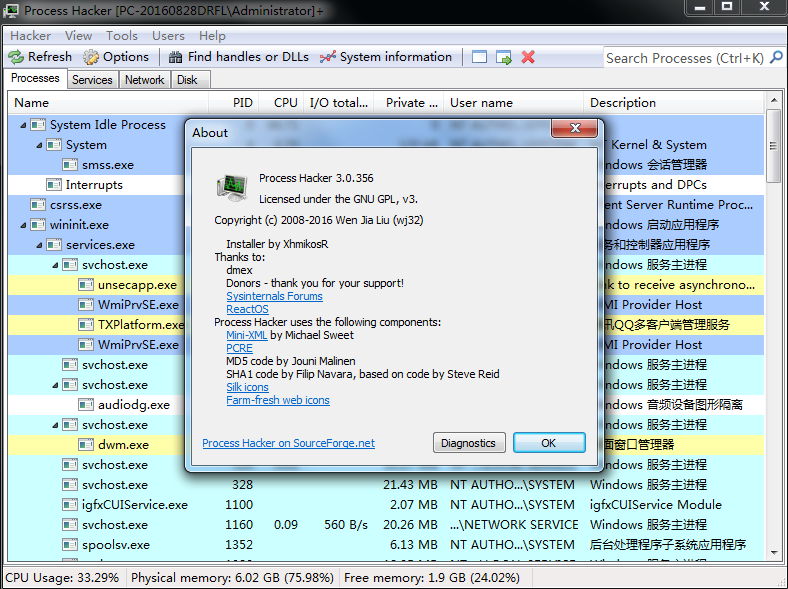This screenshot has height=589, width=788.
Task: Open the Silk icons link
Action: pos(247,387)
